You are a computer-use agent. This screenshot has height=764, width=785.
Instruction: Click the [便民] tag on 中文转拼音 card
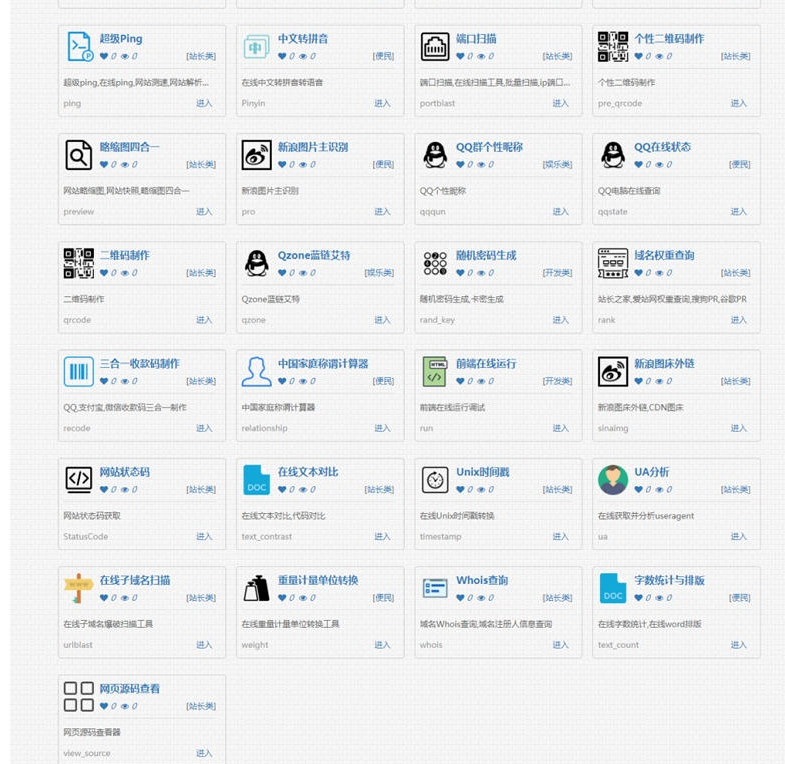click(x=383, y=56)
